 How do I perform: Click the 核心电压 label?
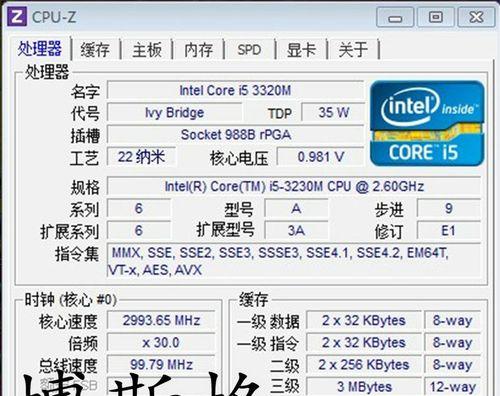click(x=239, y=158)
